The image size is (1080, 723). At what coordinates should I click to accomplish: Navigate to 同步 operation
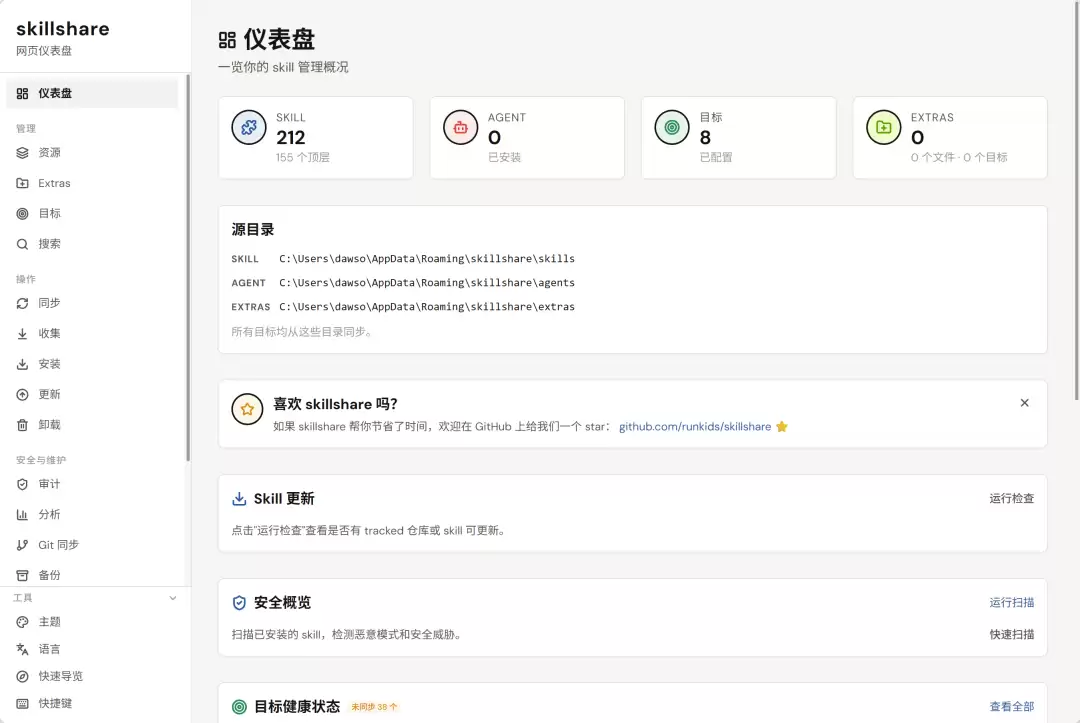click(x=92, y=303)
